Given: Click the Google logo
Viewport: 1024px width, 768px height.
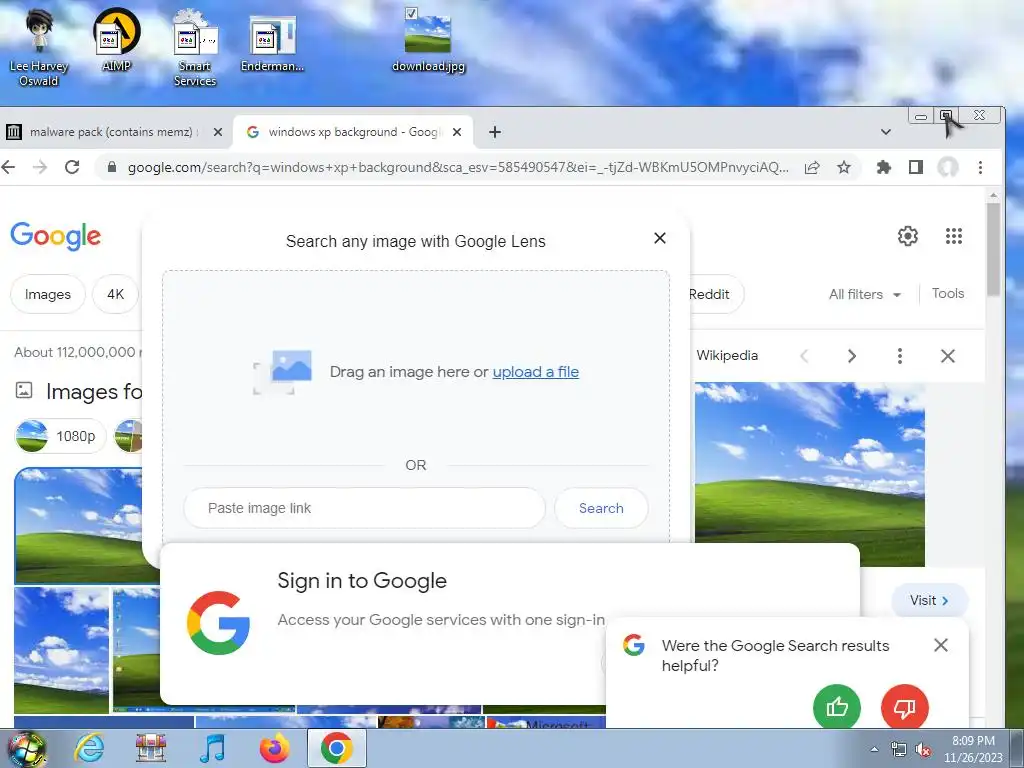Looking at the screenshot, I should (56, 236).
